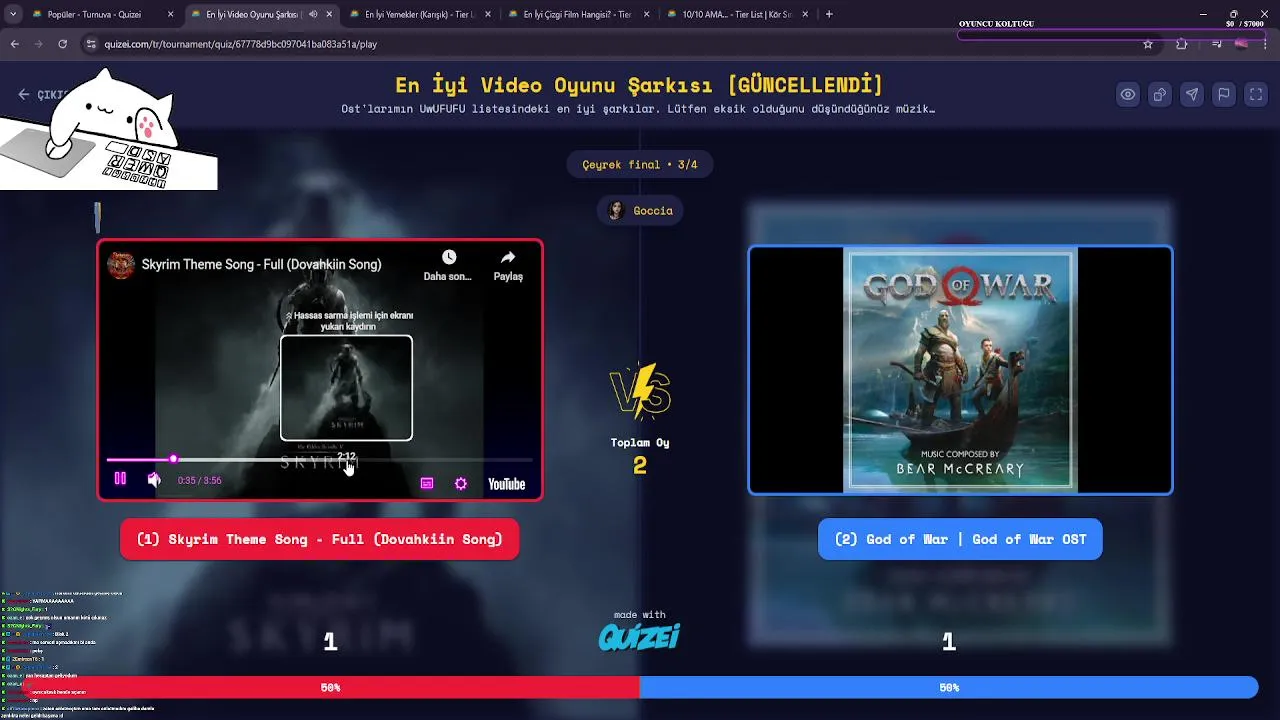
Task: Go back in browser history
Action: 15,44
